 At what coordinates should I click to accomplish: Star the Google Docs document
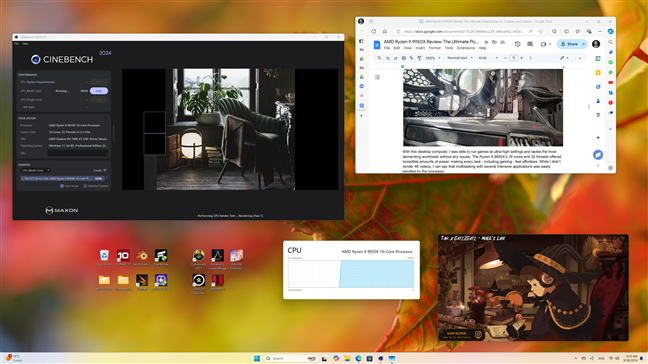click(x=486, y=42)
